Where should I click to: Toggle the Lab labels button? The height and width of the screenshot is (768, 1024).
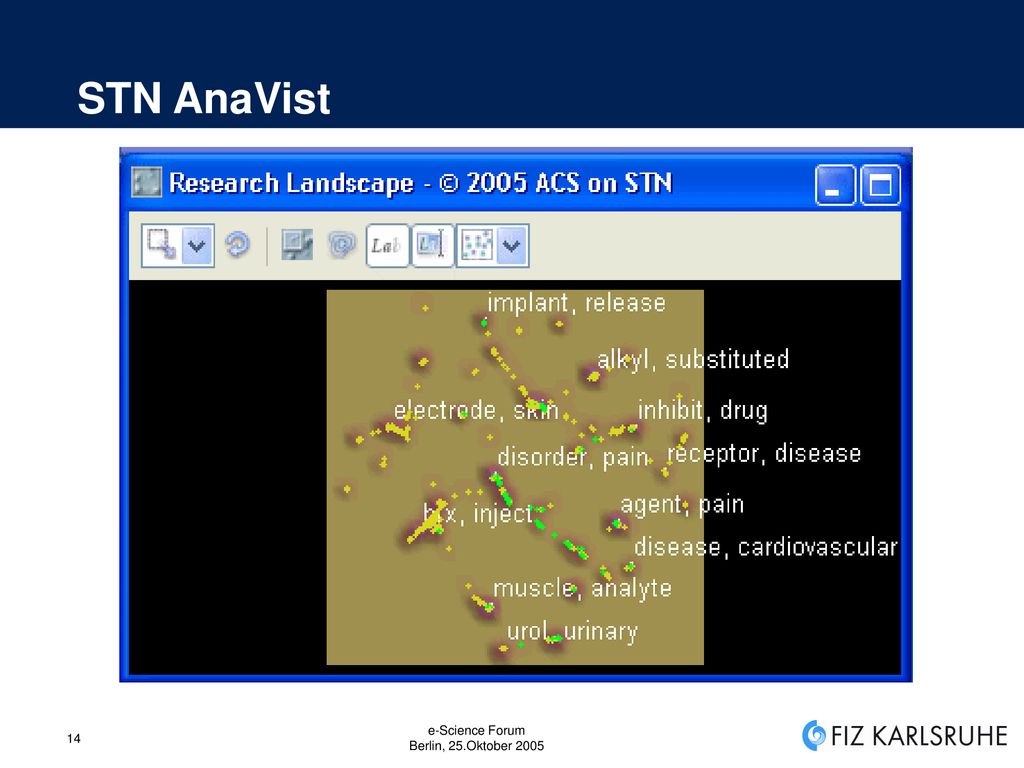[x=388, y=246]
